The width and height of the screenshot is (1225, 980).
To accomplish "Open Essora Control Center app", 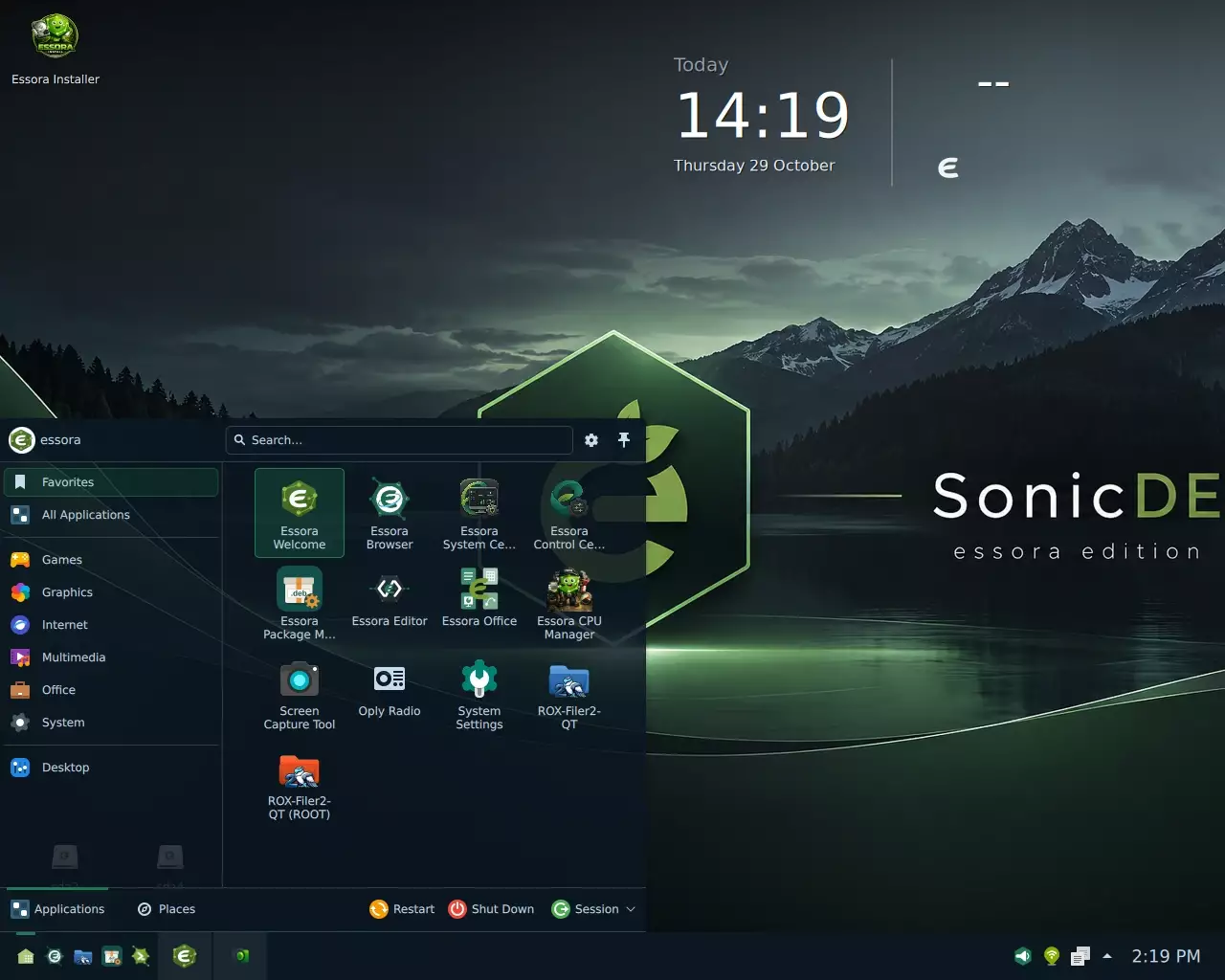I will [x=569, y=513].
